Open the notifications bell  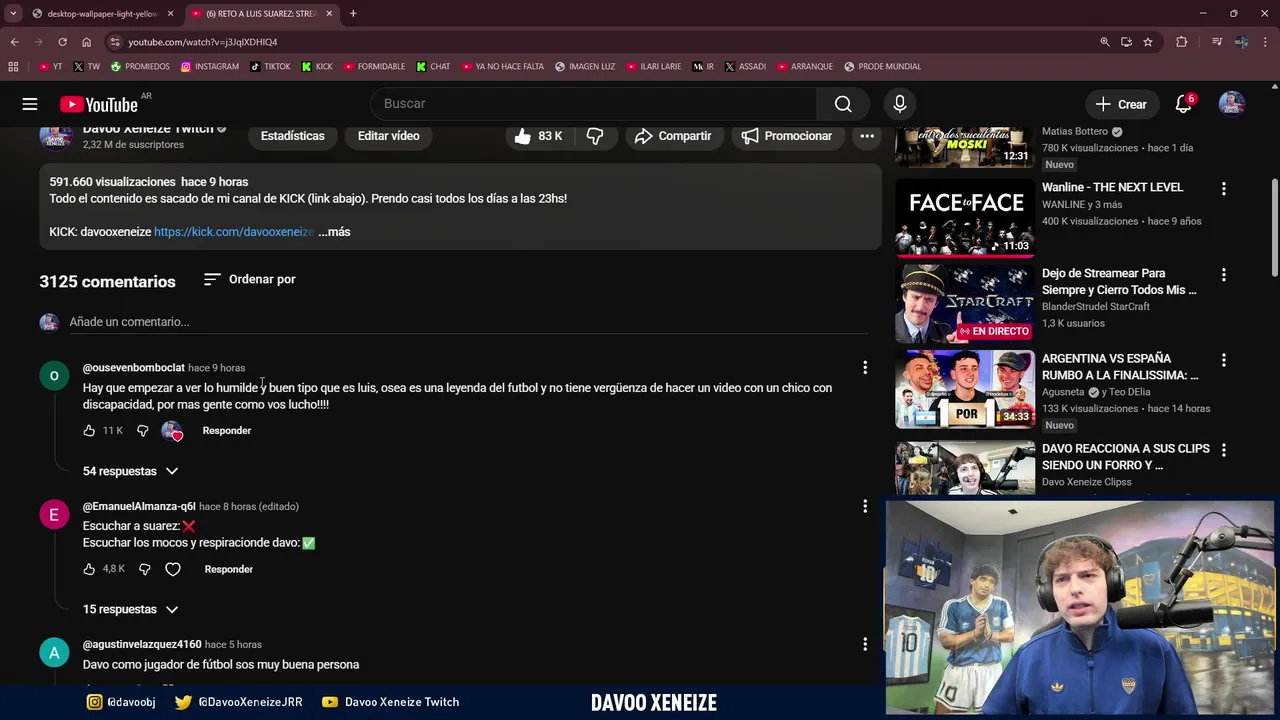1183,104
